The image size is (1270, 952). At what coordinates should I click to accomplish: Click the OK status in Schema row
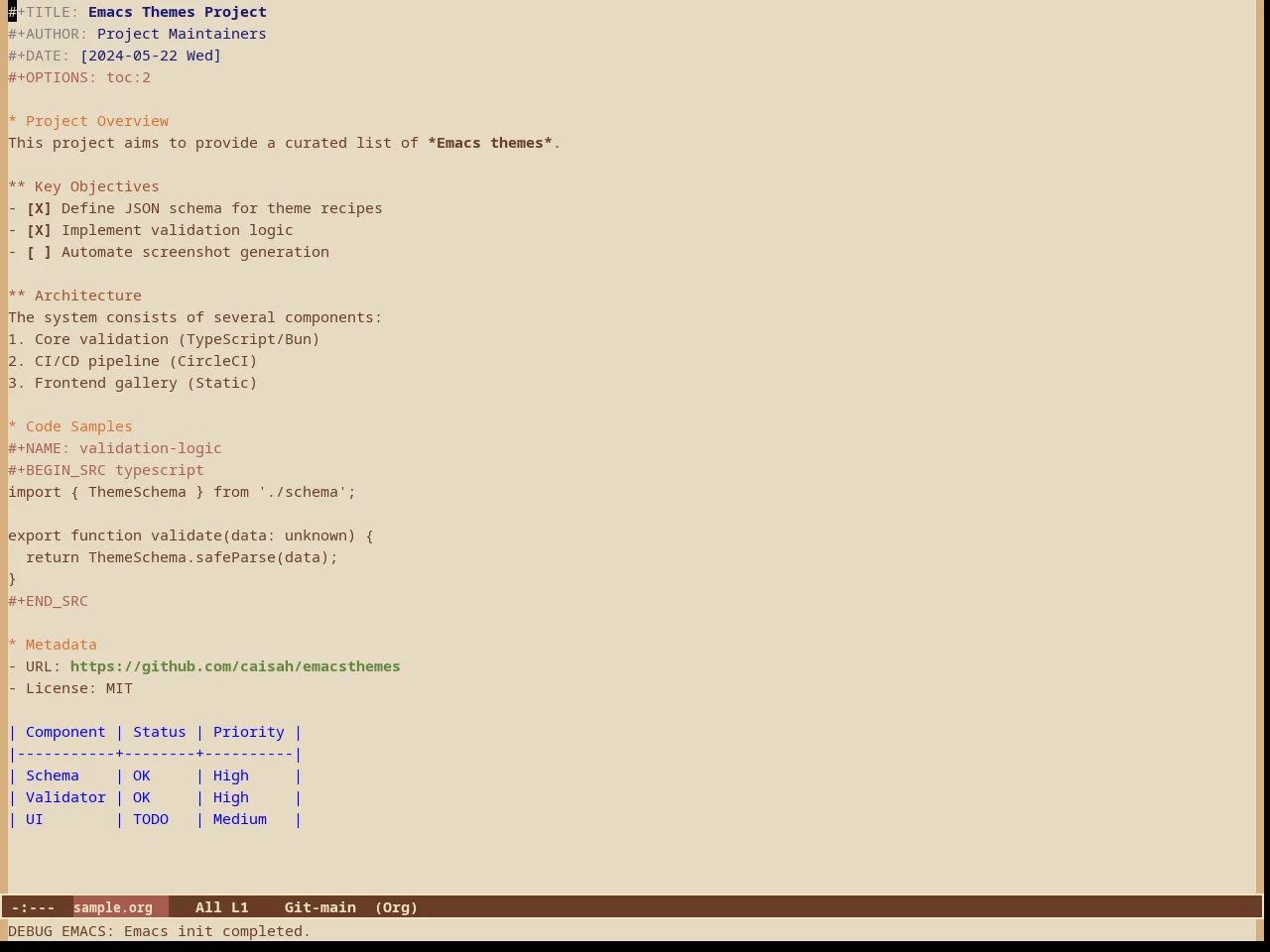[142, 775]
